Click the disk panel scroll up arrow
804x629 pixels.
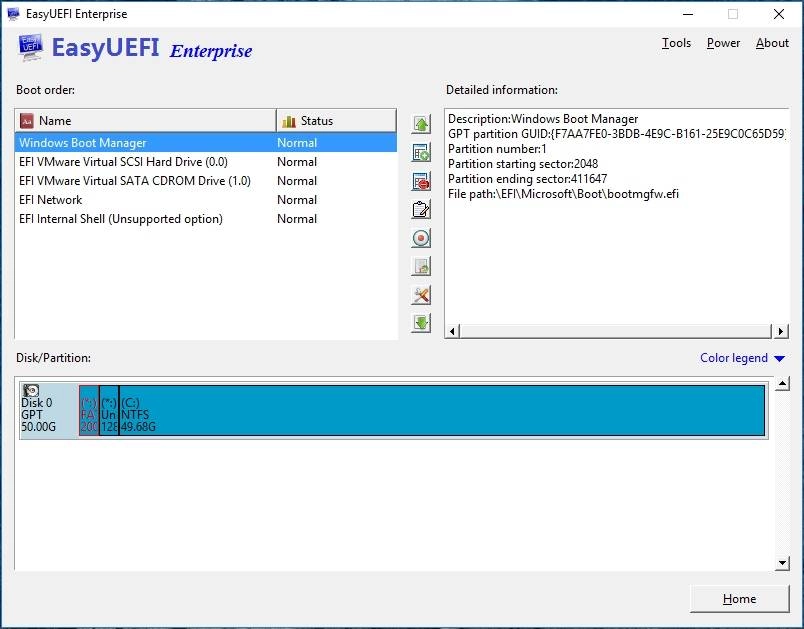tap(782, 383)
